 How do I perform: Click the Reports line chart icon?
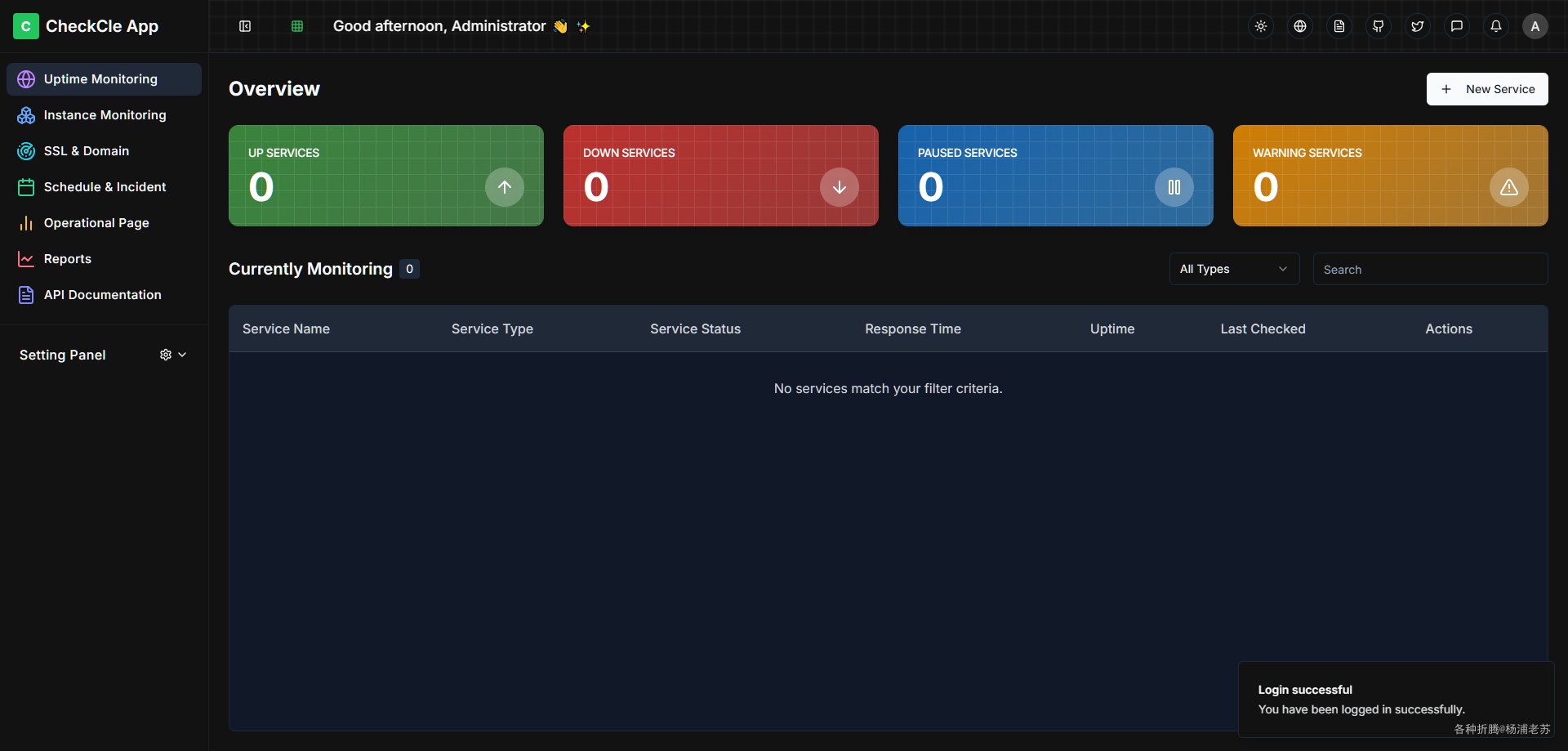26,259
